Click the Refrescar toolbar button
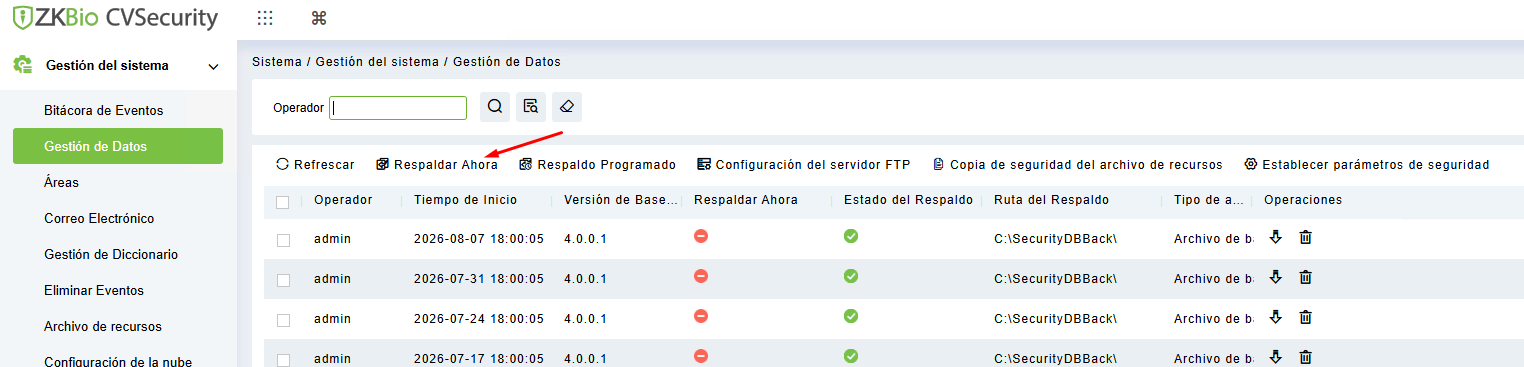Screen dimensions: 1524x367 (x=315, y=164)
